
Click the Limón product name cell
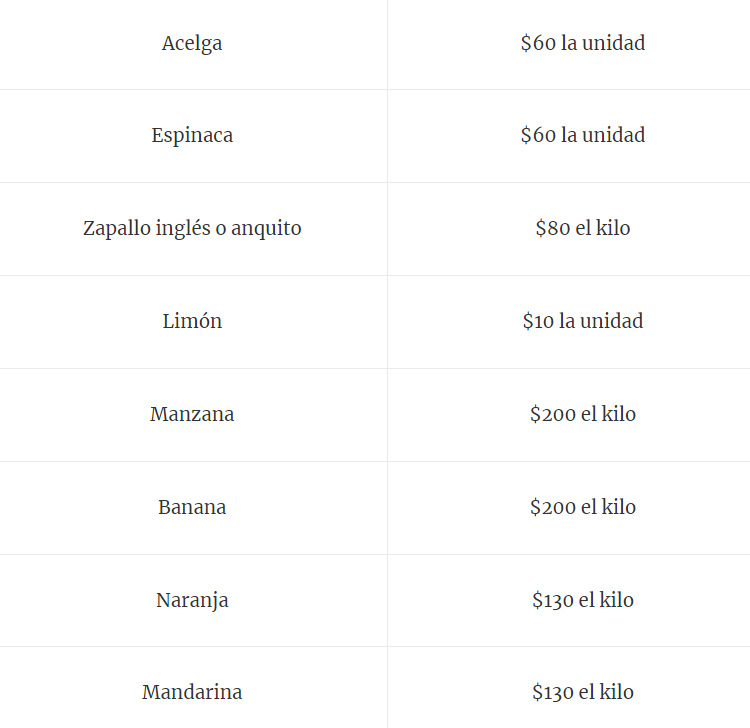[x=192, y=321]
